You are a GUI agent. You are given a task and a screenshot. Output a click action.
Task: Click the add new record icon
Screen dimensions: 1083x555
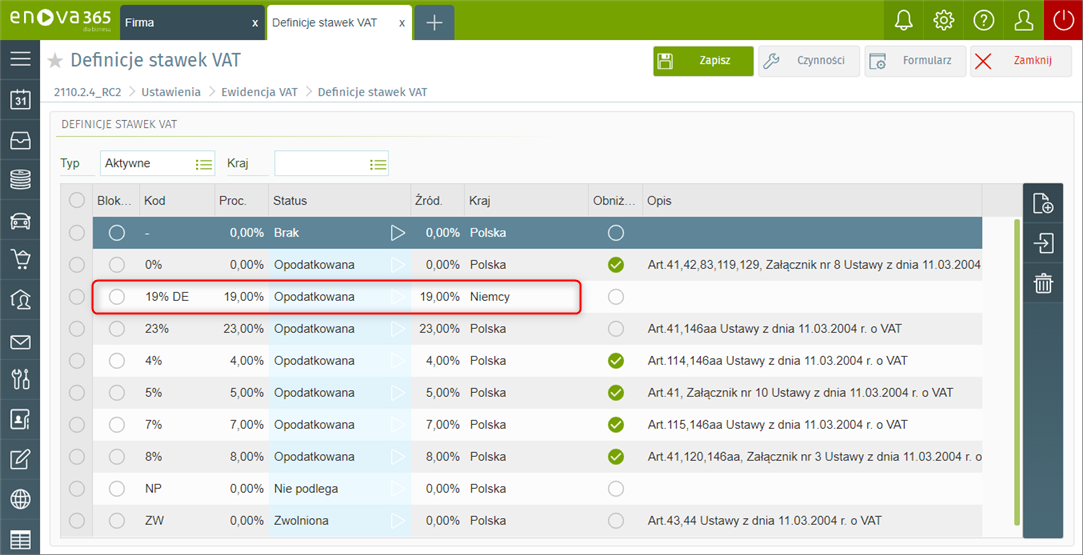click(x=1043, y=204)
